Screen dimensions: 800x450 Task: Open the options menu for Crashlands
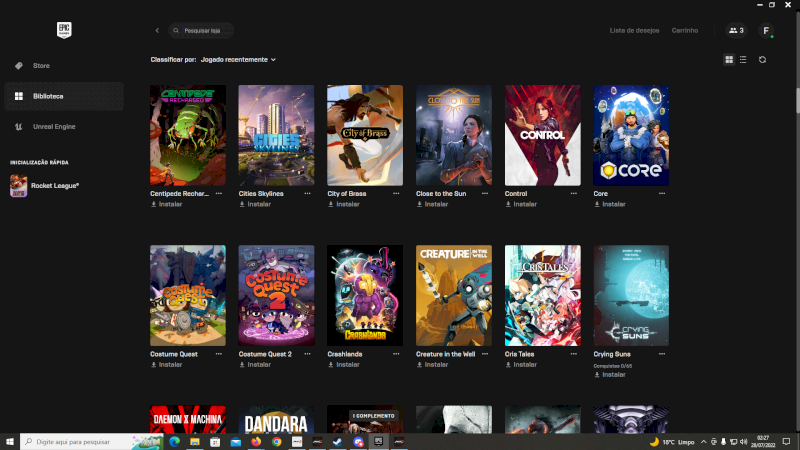(x=396, y=354)
